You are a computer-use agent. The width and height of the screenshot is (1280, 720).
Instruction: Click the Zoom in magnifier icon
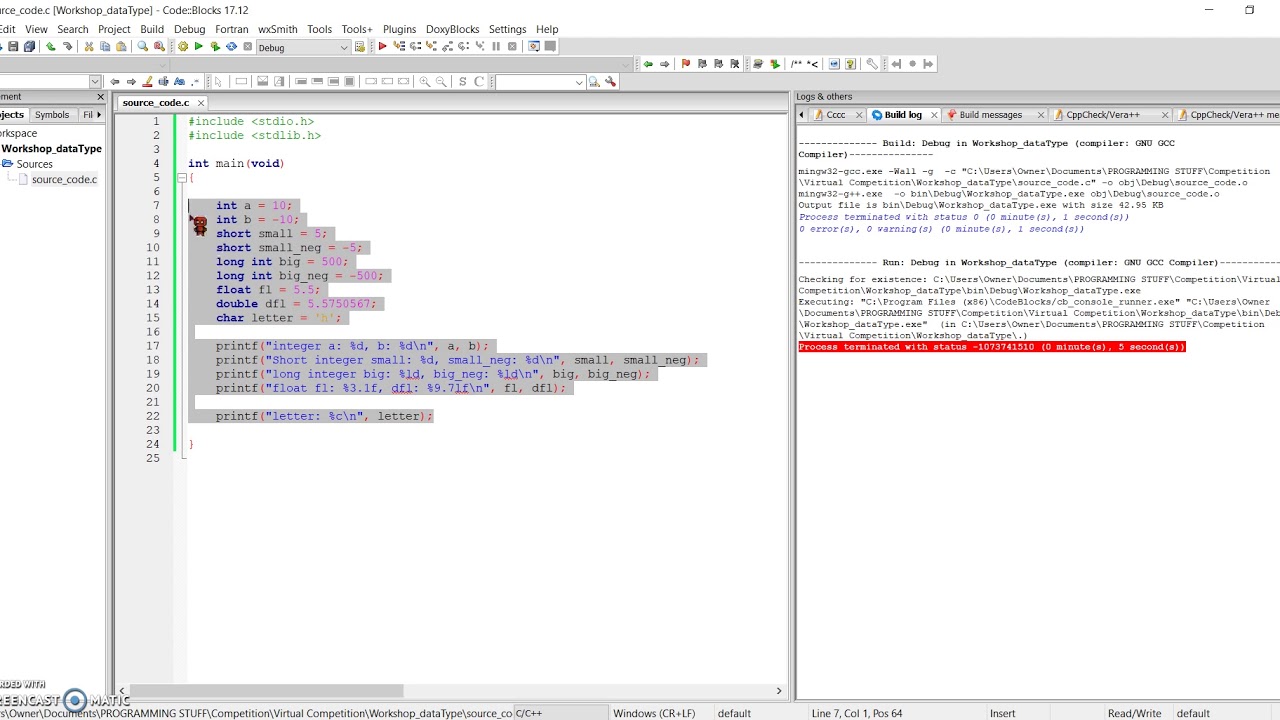click(x=425, y=82)
